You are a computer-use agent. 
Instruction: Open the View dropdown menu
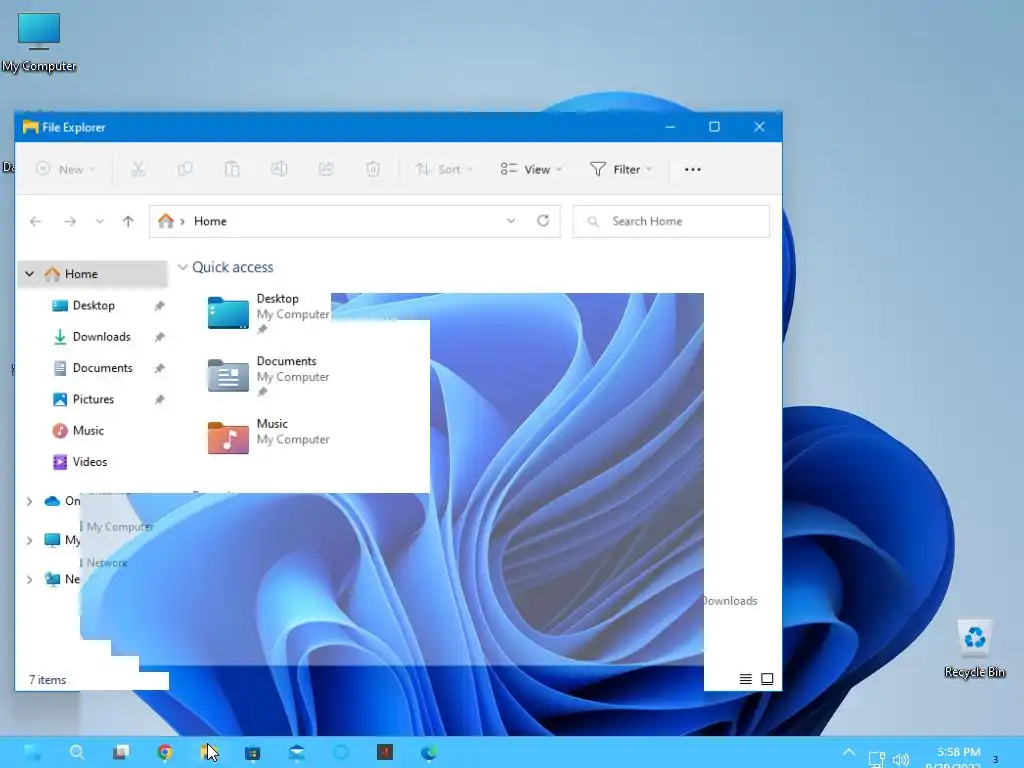point(531,169)
